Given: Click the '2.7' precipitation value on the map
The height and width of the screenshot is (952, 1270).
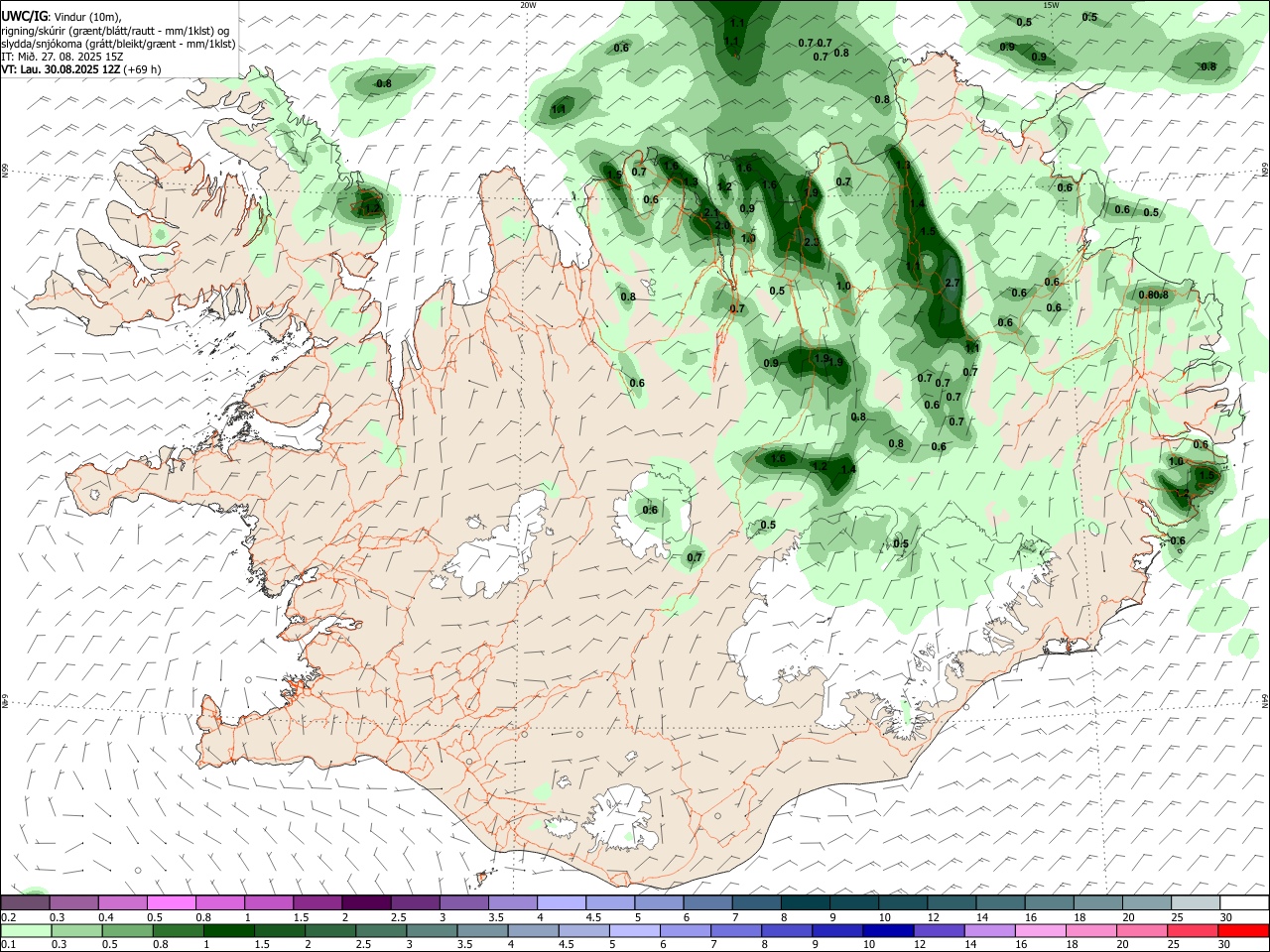Looking at the screenshot, I should coord(953,283).
